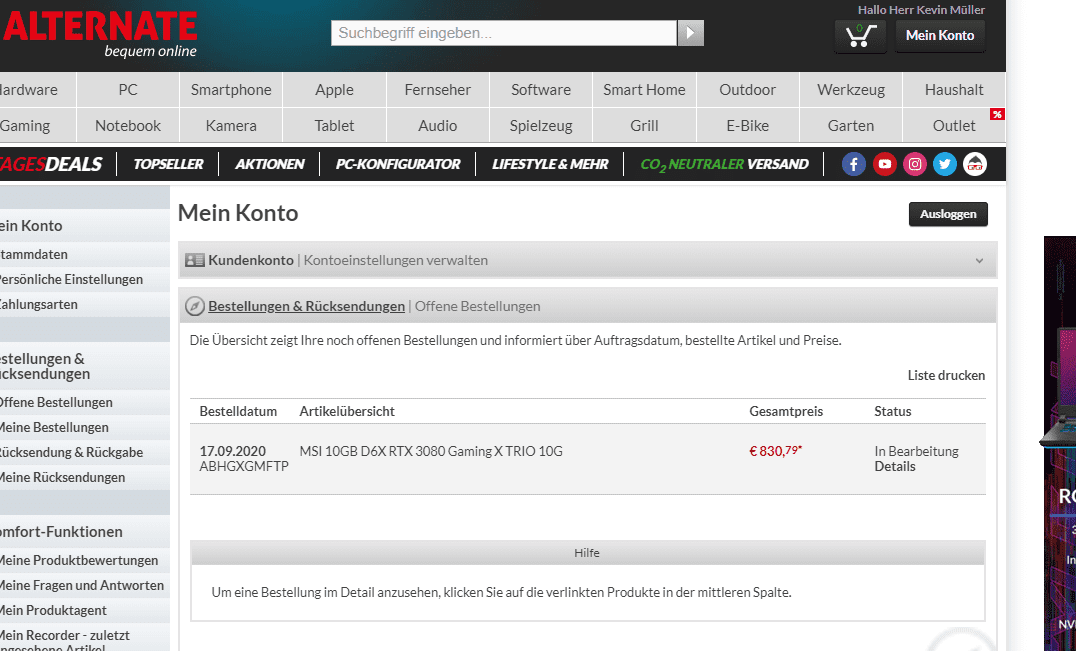1076x651 pixels.
Task: Open the PC category
Action: (128, 90)
